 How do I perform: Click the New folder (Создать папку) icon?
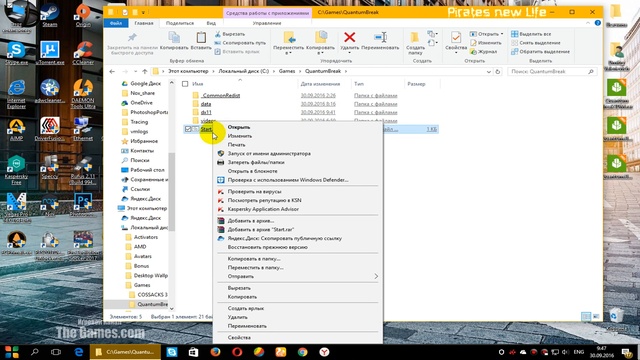(x=415, y=43)
